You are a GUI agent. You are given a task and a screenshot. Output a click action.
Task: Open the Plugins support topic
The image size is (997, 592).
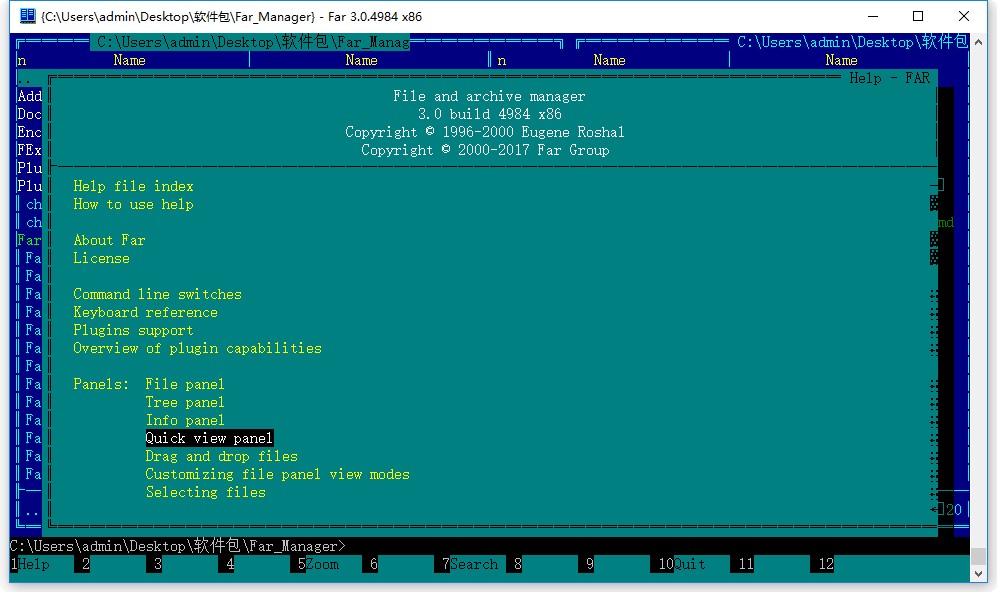point(133,330)
